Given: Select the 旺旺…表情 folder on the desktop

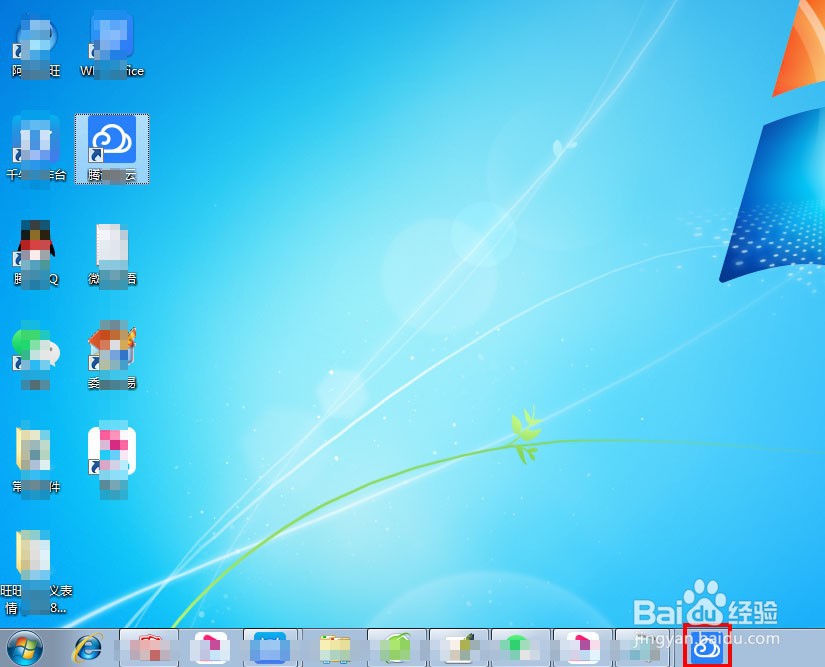Looking at the screenshot, I should coord(36,572).
